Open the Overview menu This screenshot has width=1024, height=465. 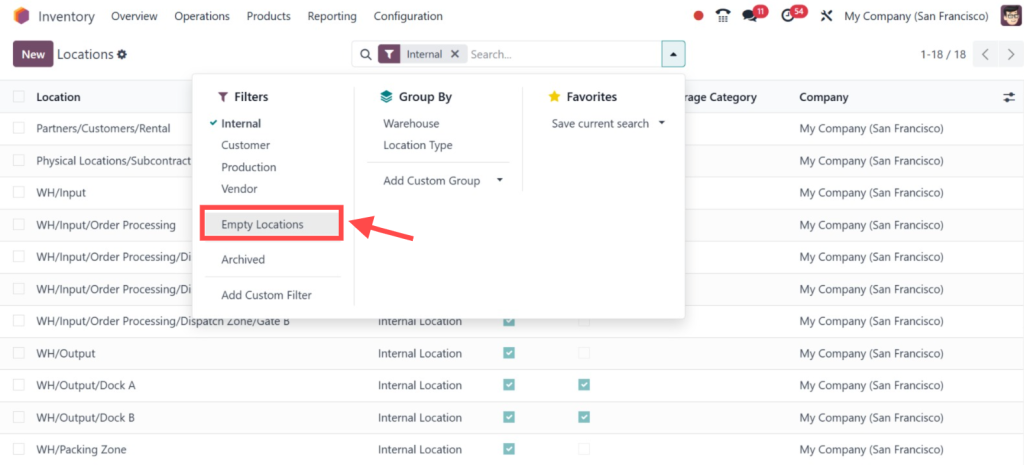click(x=134, y=16)
